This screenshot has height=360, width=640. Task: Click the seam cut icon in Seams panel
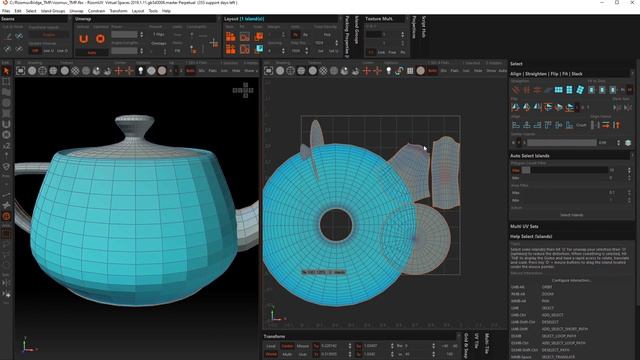(x=8, y=37)
